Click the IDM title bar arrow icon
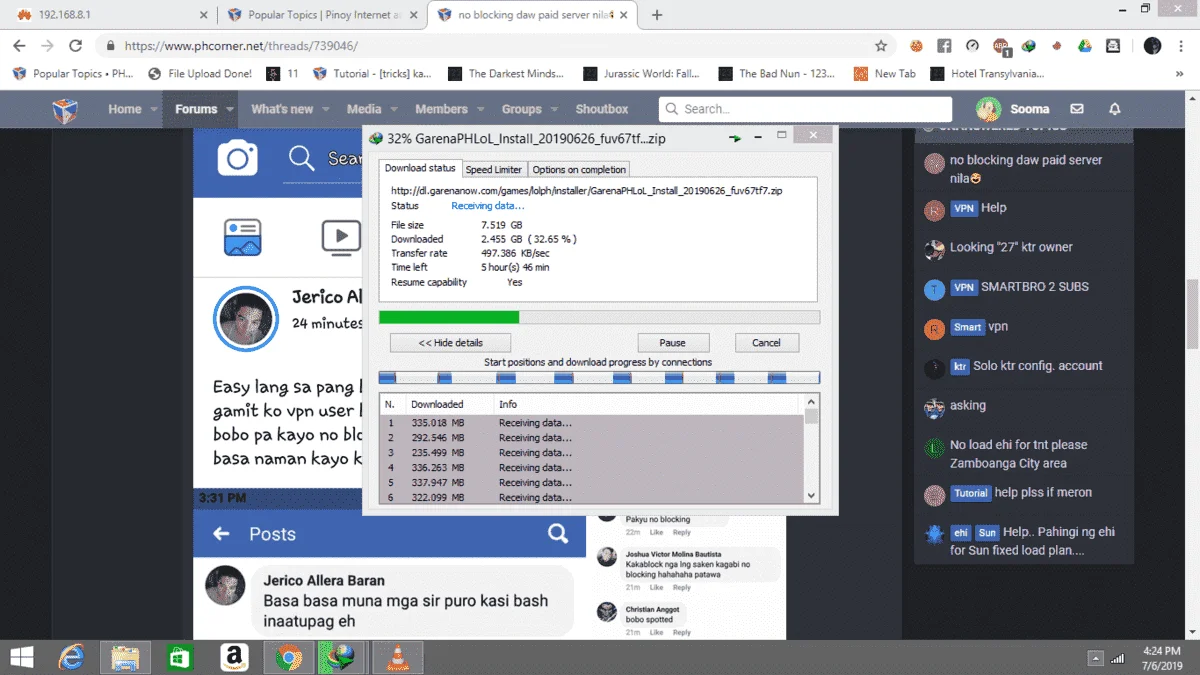The height and width of the screenshot is (675, 1200). (x=736, y=138)
